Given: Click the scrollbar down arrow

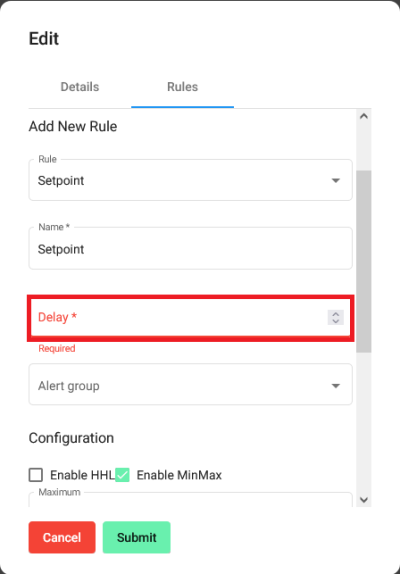Looking at the screenshot, I should 364,500.
